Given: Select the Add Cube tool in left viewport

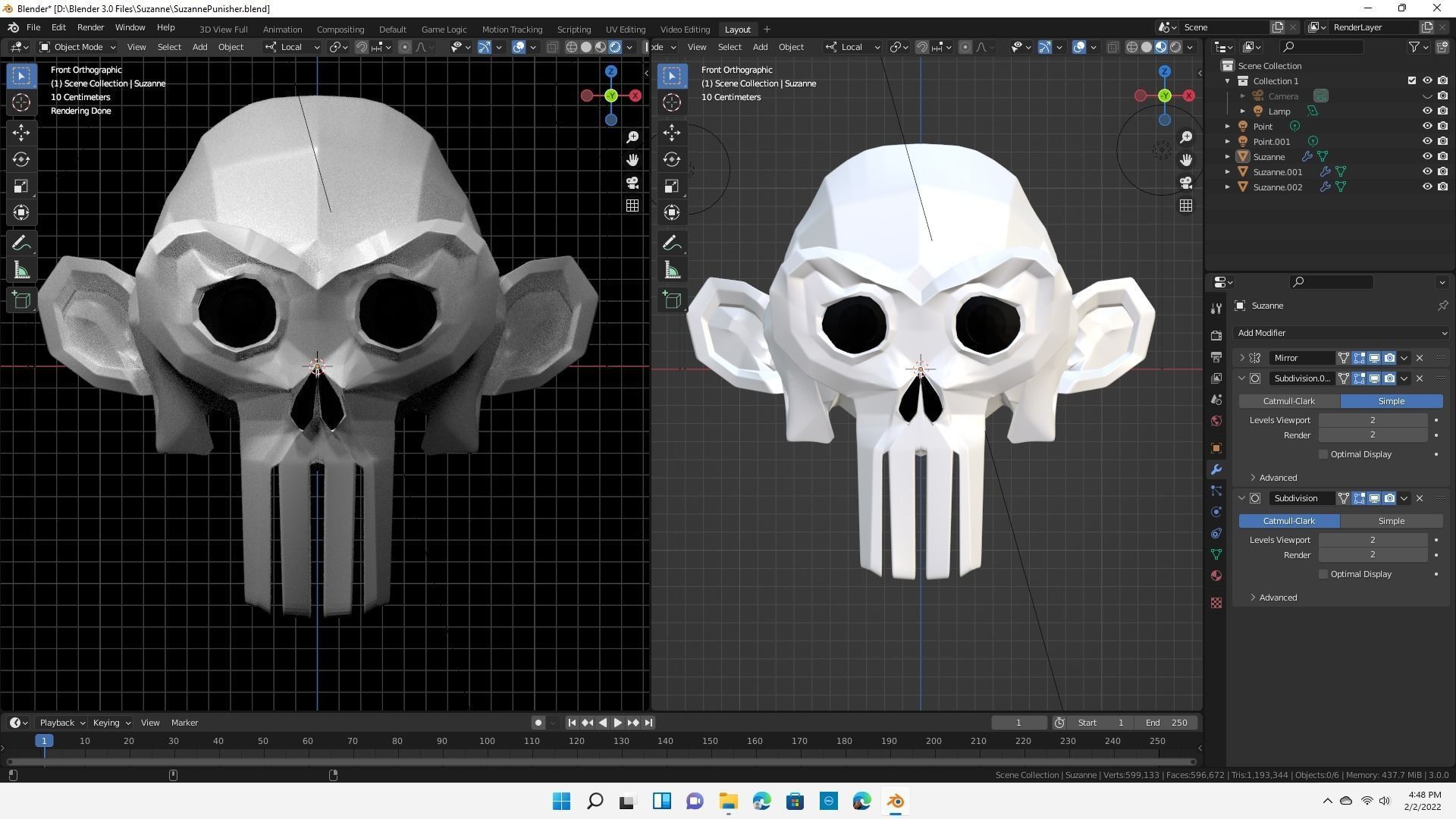Looking at the screenshot, I should [x=21, y=300].
